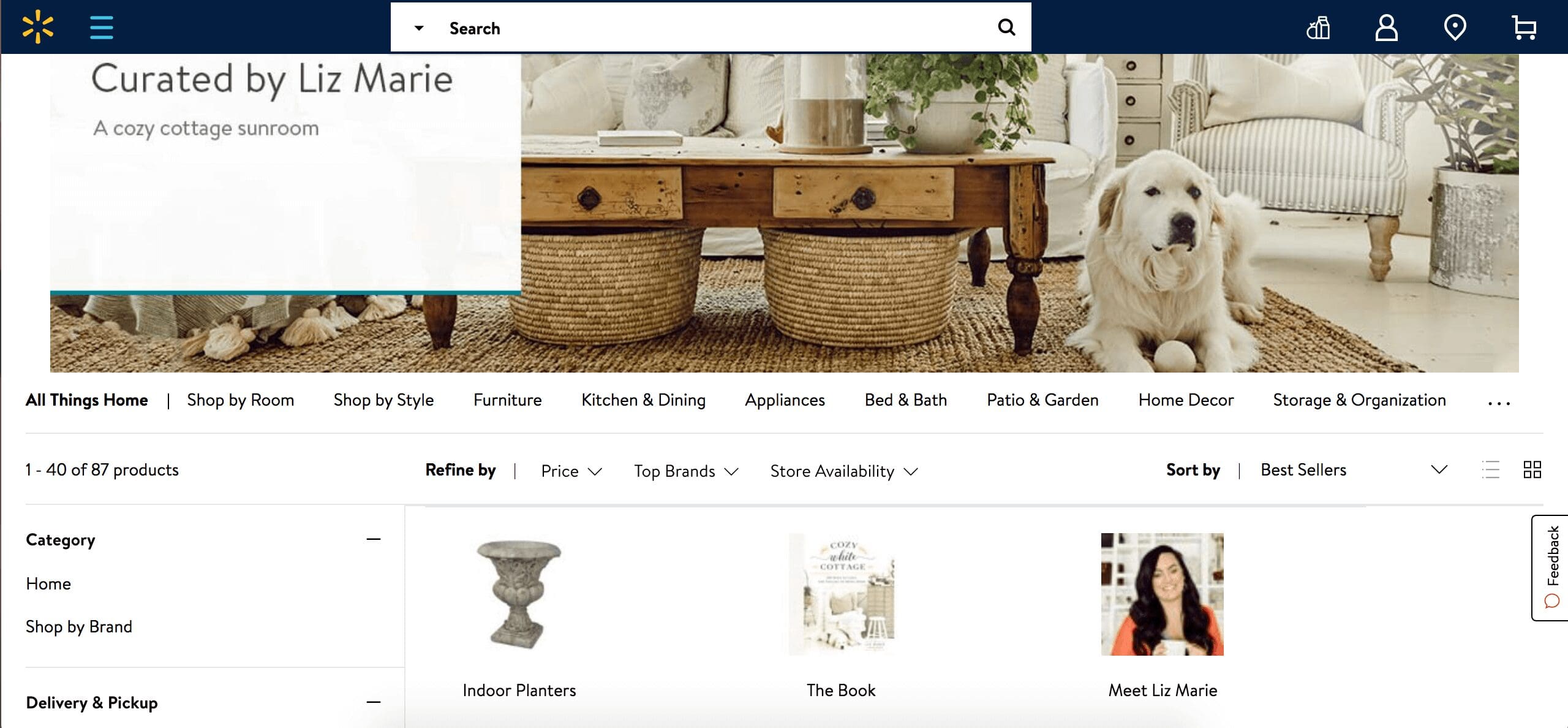Click into the Search input field
Image resolution: width=1568 pixels, height=728 pixels.
[x=710, y=28]
